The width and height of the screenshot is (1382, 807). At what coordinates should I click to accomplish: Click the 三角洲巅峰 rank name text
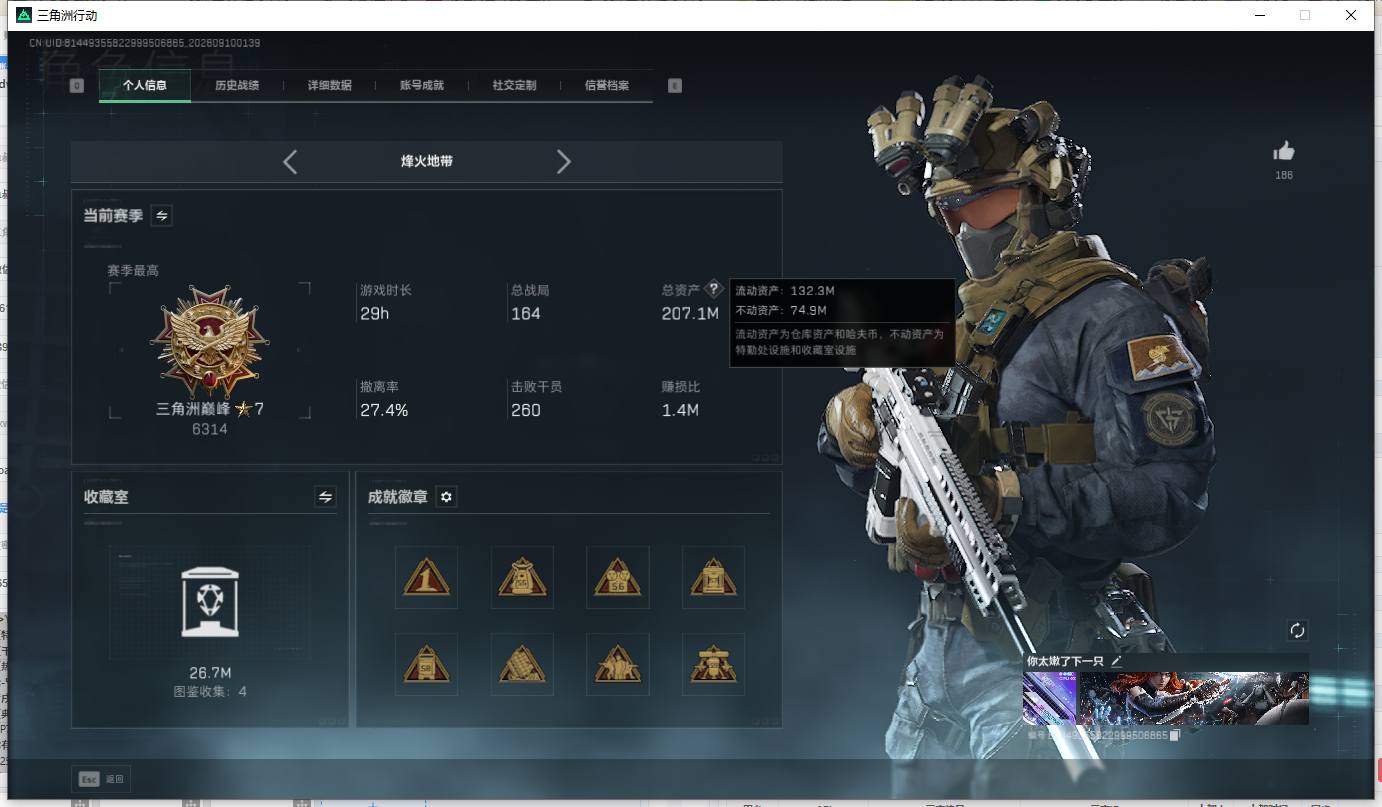coord(194,409)
